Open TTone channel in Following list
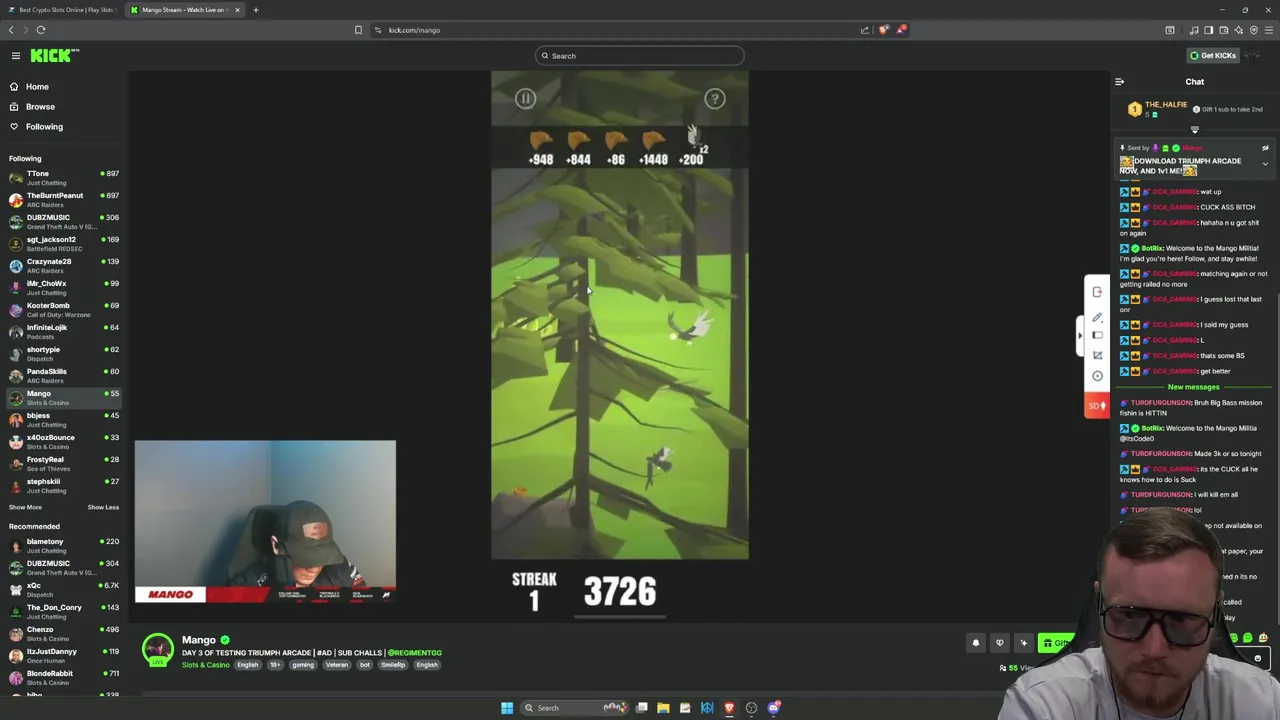The width and height of the screenshot is (1280, 720). (x=62, y=178)
